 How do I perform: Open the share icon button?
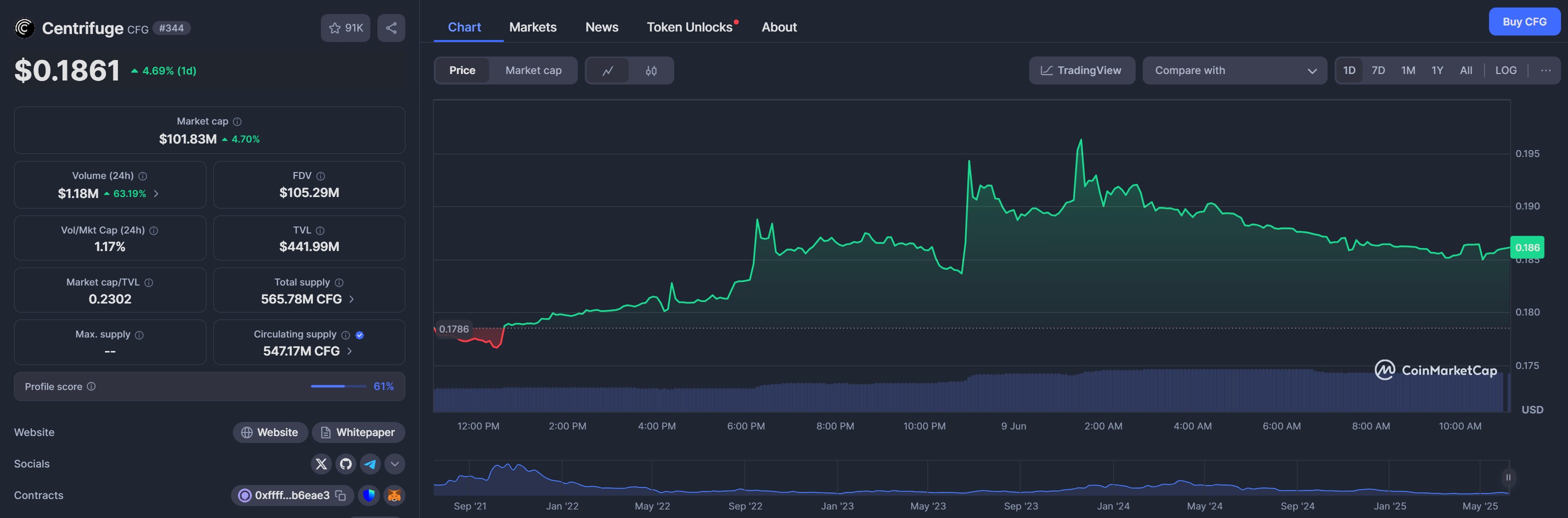(x=391, y=28)
